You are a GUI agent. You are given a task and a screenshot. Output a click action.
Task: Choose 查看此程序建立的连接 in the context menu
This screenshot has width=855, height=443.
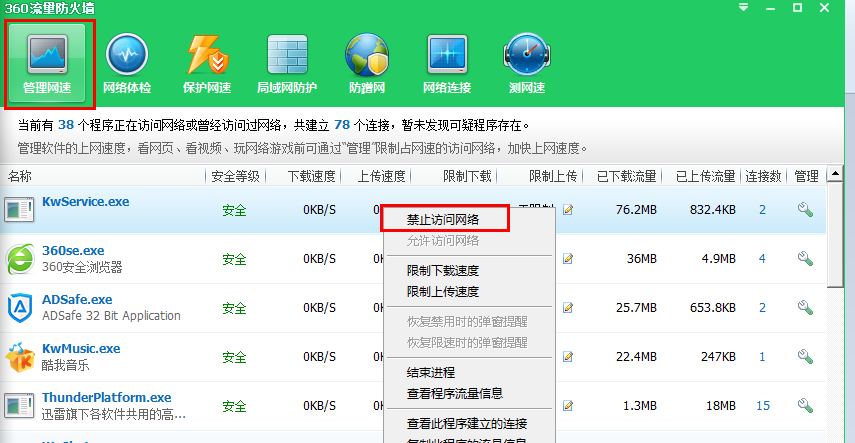(x=467, y=424)
